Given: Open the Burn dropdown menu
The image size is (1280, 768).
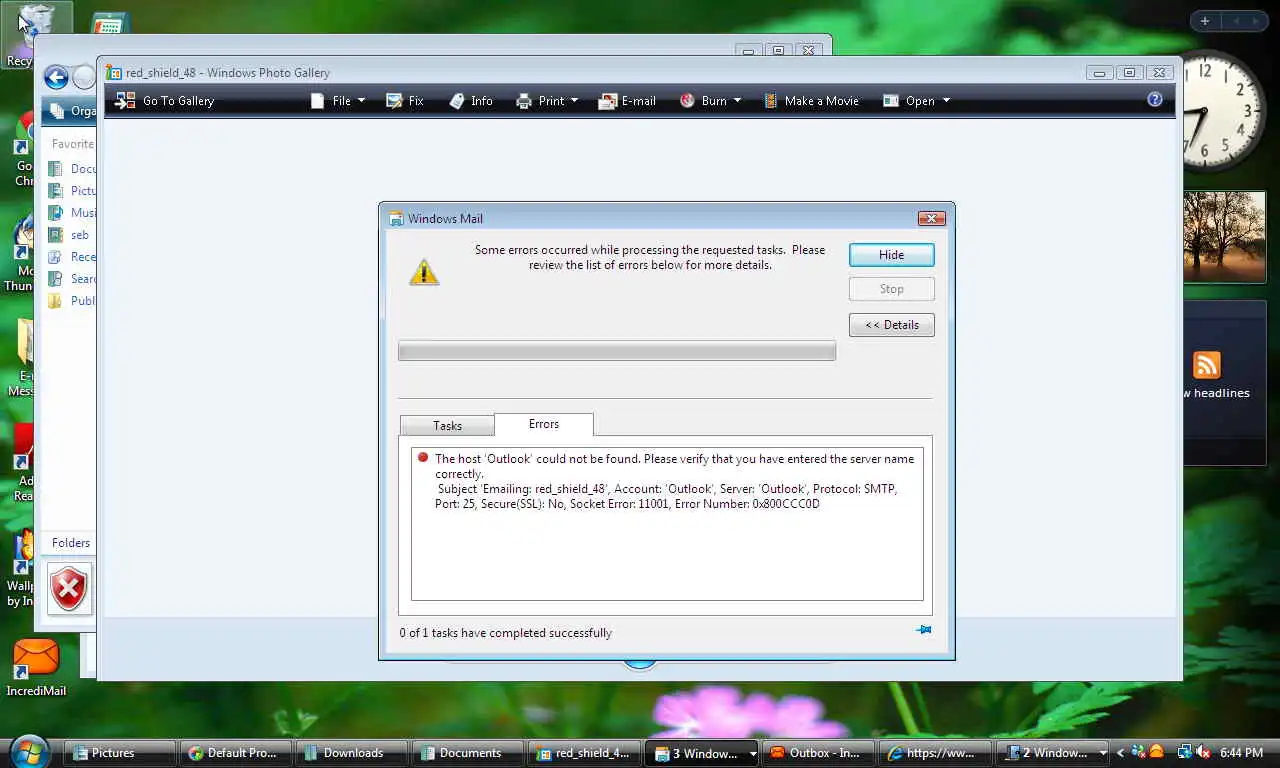Looking at the screenshot, I should tap(710, 101).
